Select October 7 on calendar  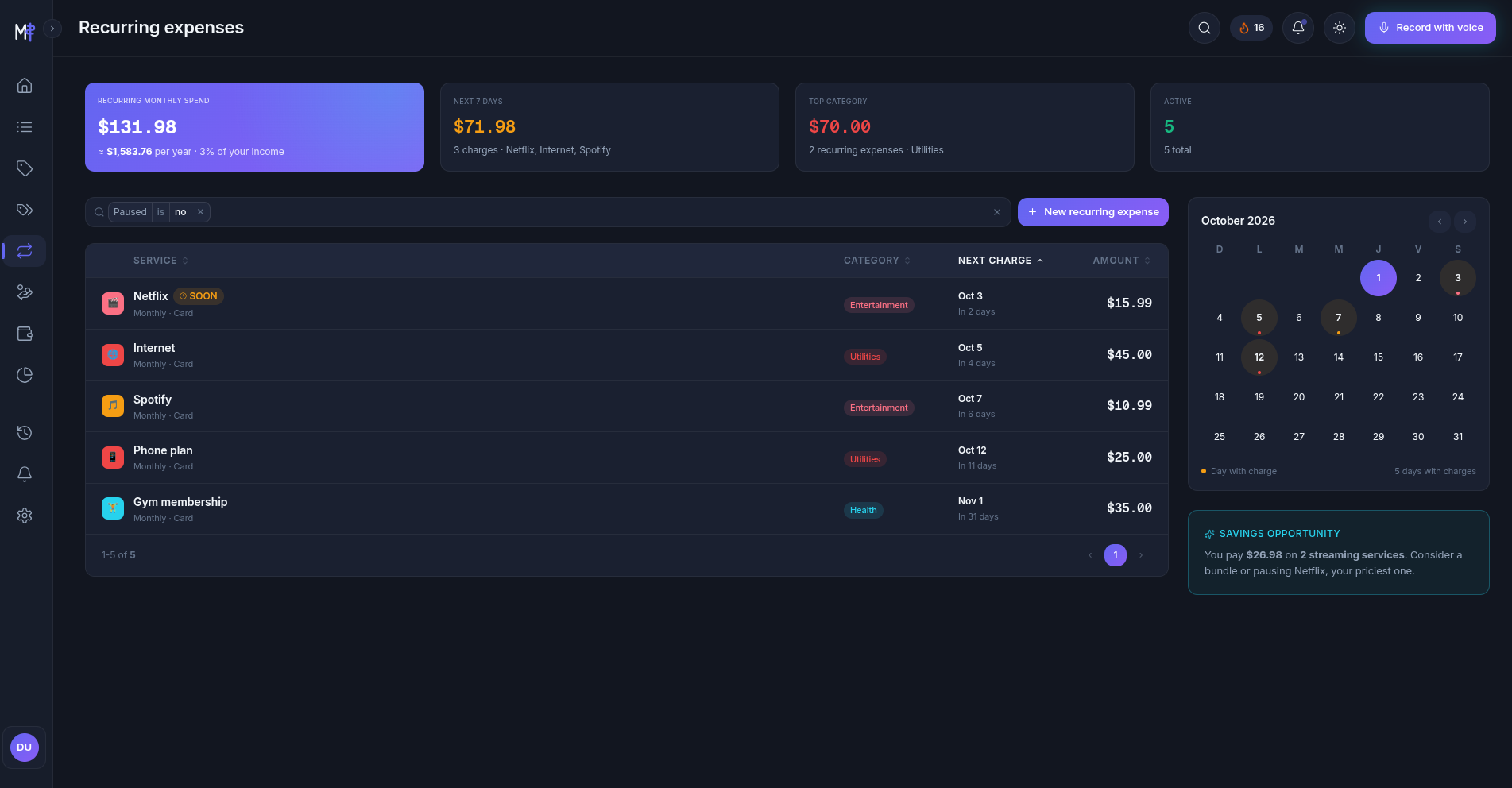(1339, 318)
